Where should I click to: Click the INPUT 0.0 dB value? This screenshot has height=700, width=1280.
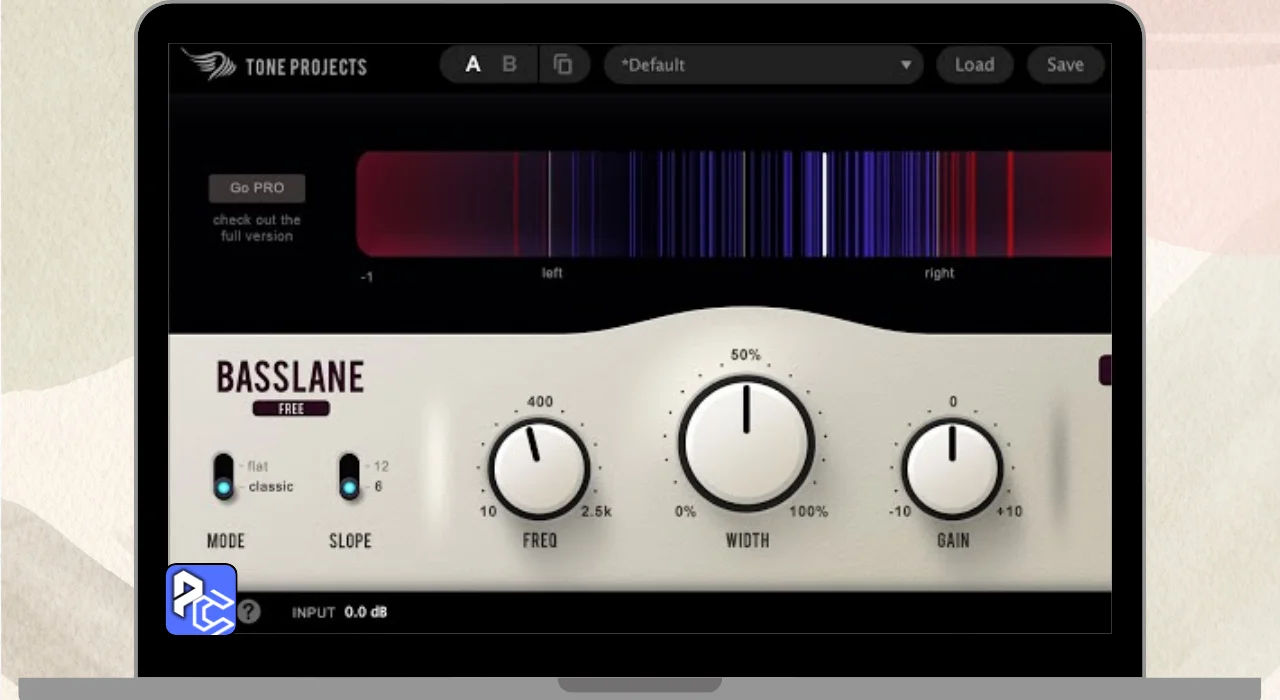click(x=366, y=612)
